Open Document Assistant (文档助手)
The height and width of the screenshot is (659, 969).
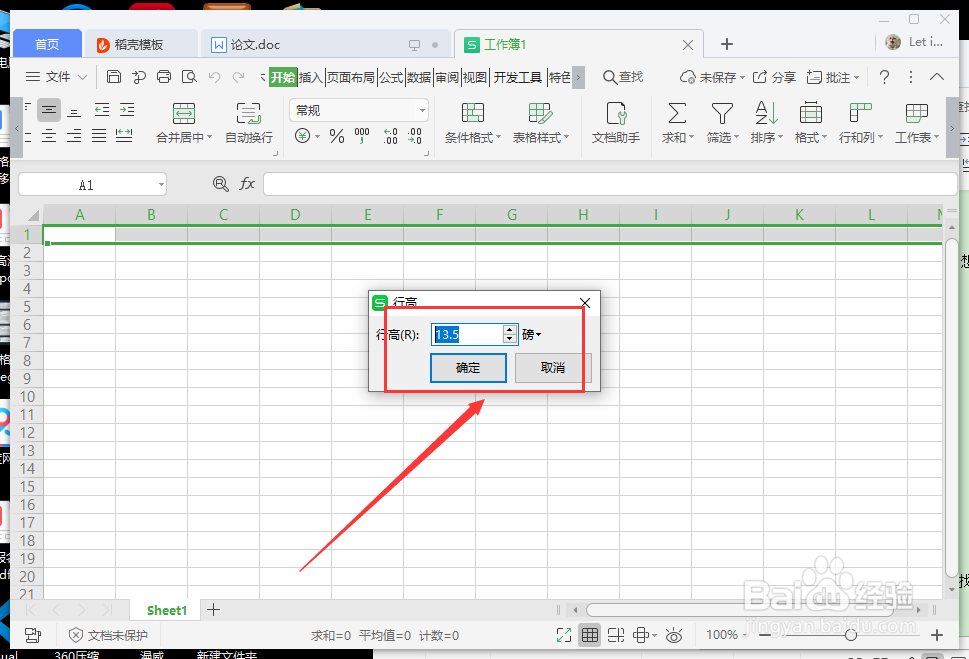[x=616, y=123]
